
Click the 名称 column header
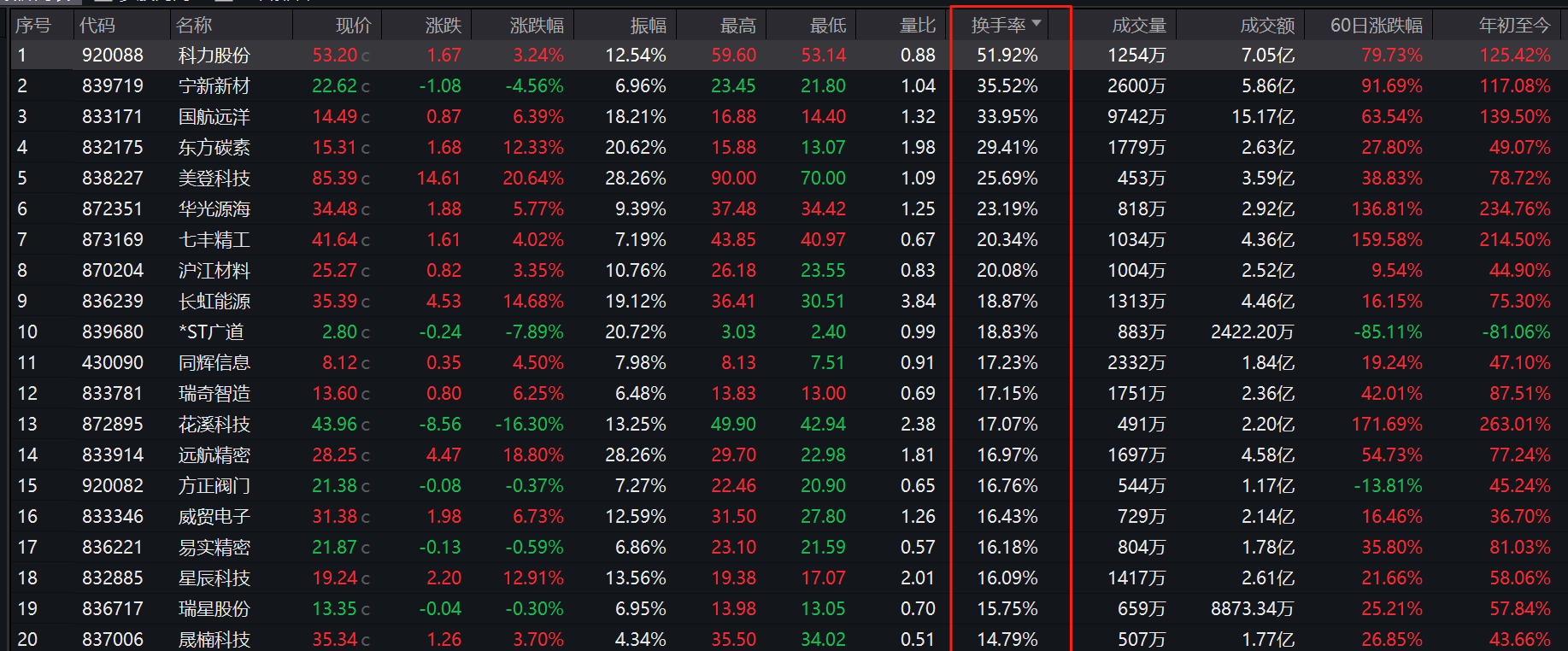pos(194,26)
